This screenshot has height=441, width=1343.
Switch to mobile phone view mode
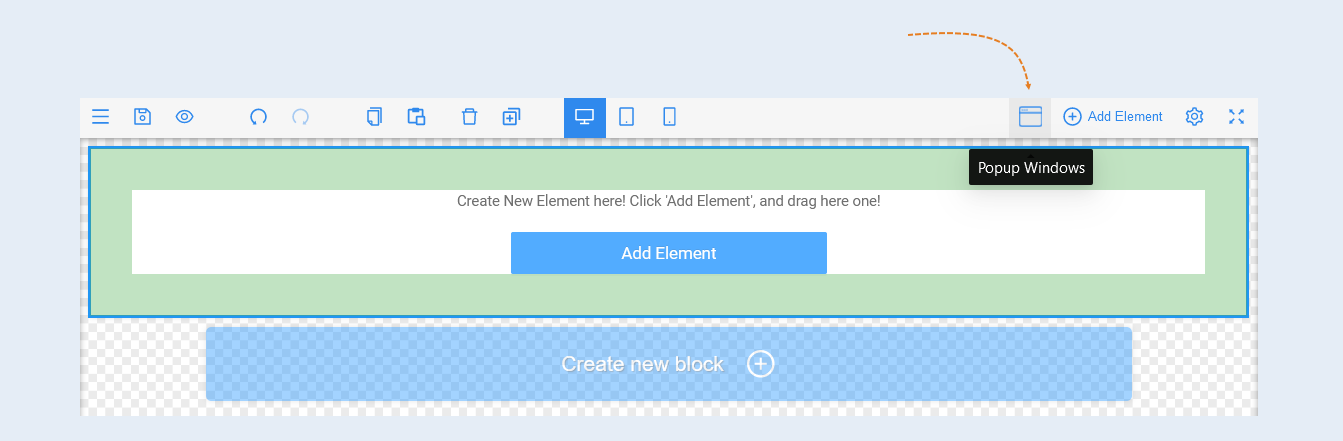tap(669, 117)
